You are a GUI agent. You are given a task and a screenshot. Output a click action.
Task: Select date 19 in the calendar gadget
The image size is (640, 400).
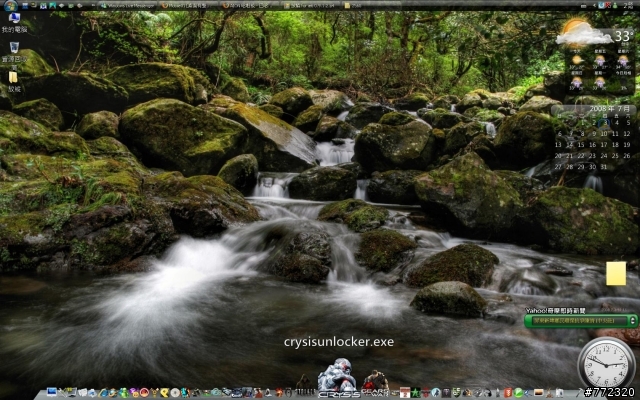coord(627,144)
